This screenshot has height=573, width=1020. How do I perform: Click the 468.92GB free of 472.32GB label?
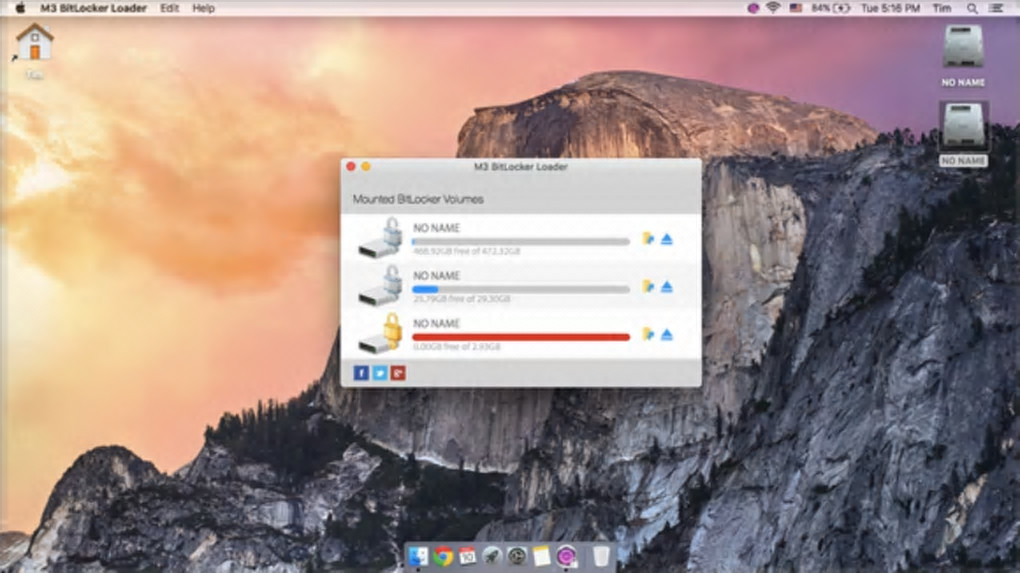[x=466, y=251]
